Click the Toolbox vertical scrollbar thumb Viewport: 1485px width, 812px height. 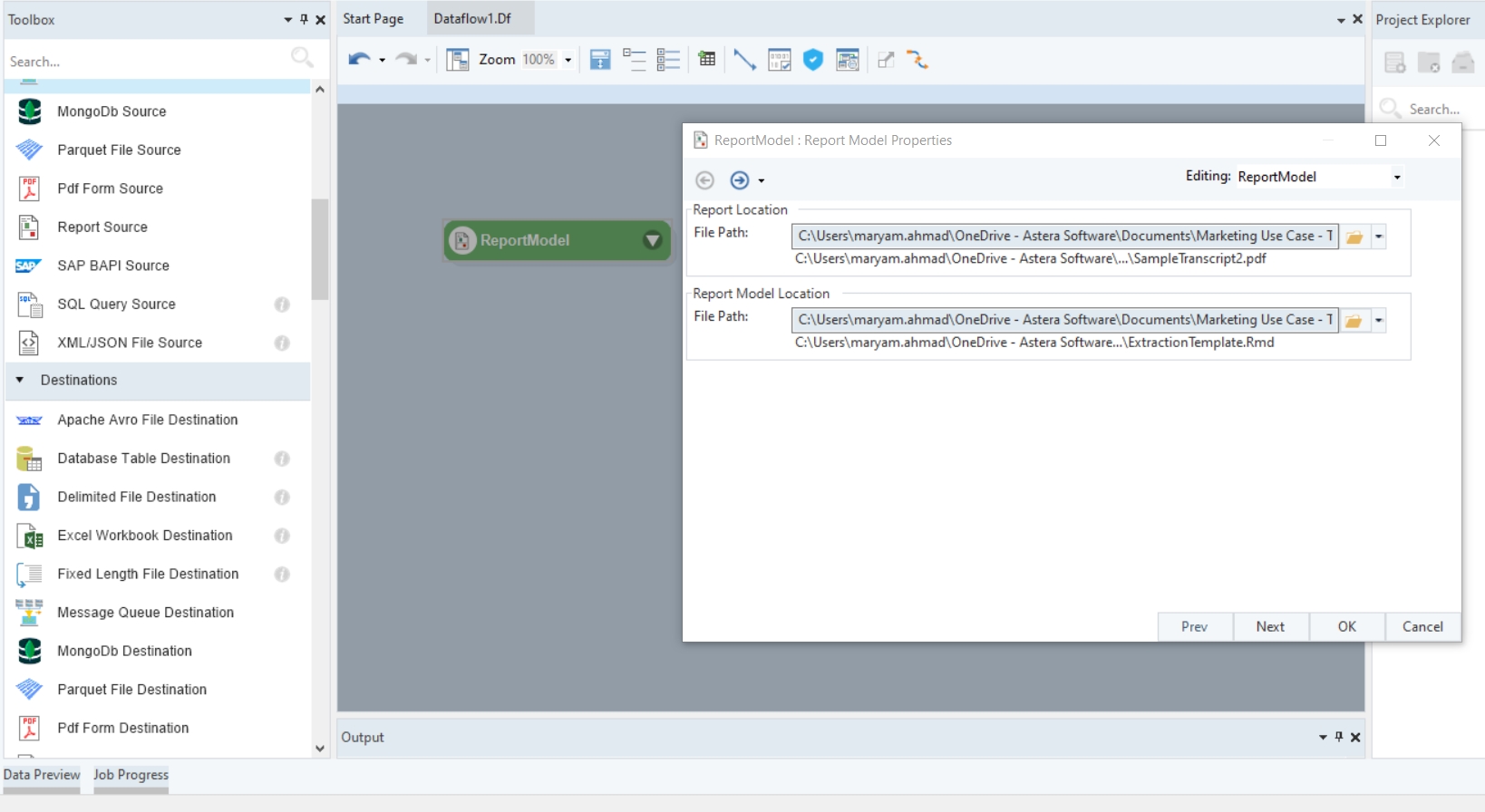click(x=319, y=249)
